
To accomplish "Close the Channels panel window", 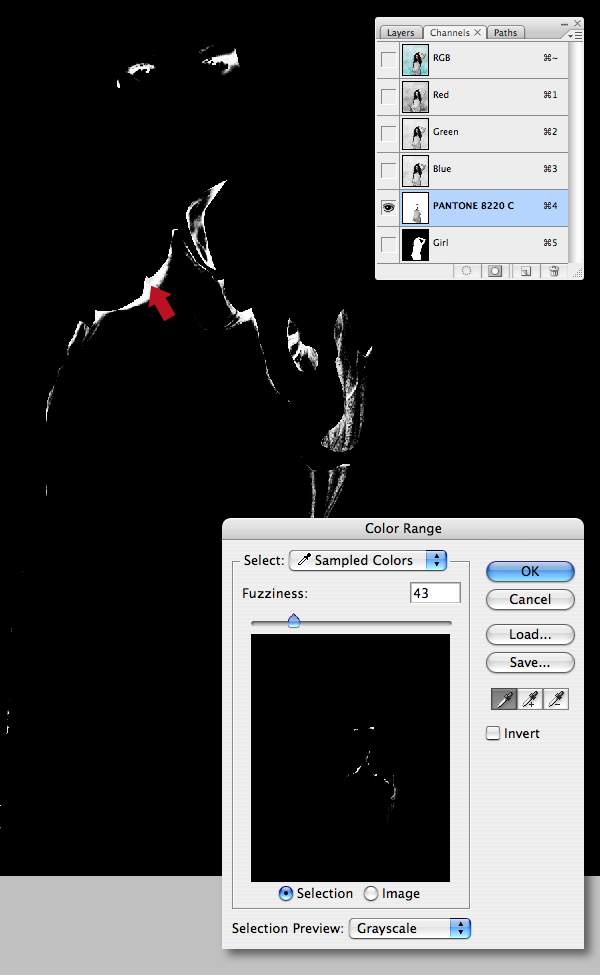I will click(578, 23).
